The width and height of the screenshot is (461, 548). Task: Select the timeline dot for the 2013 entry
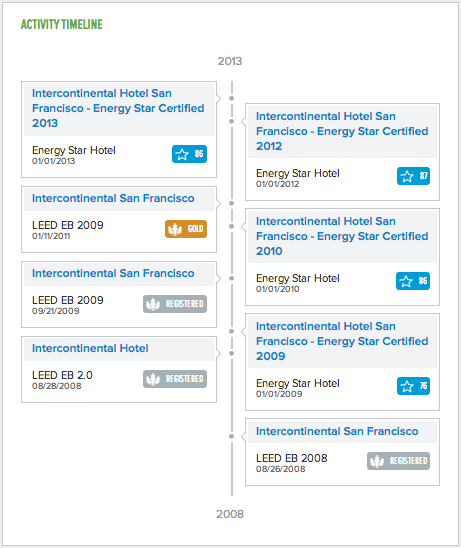[x=231, y=98]
